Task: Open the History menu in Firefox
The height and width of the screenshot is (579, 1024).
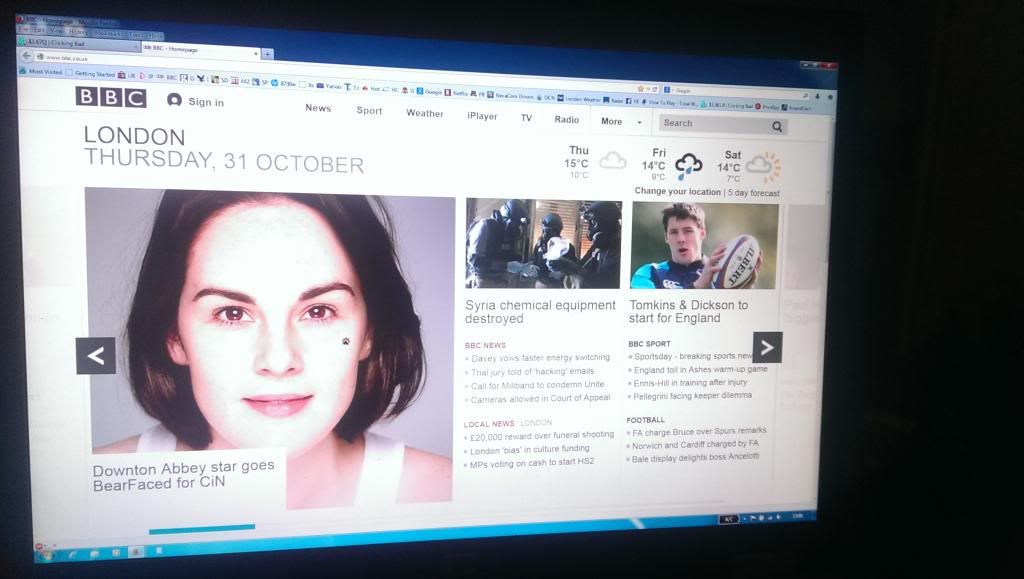Action: coord(76,31)
